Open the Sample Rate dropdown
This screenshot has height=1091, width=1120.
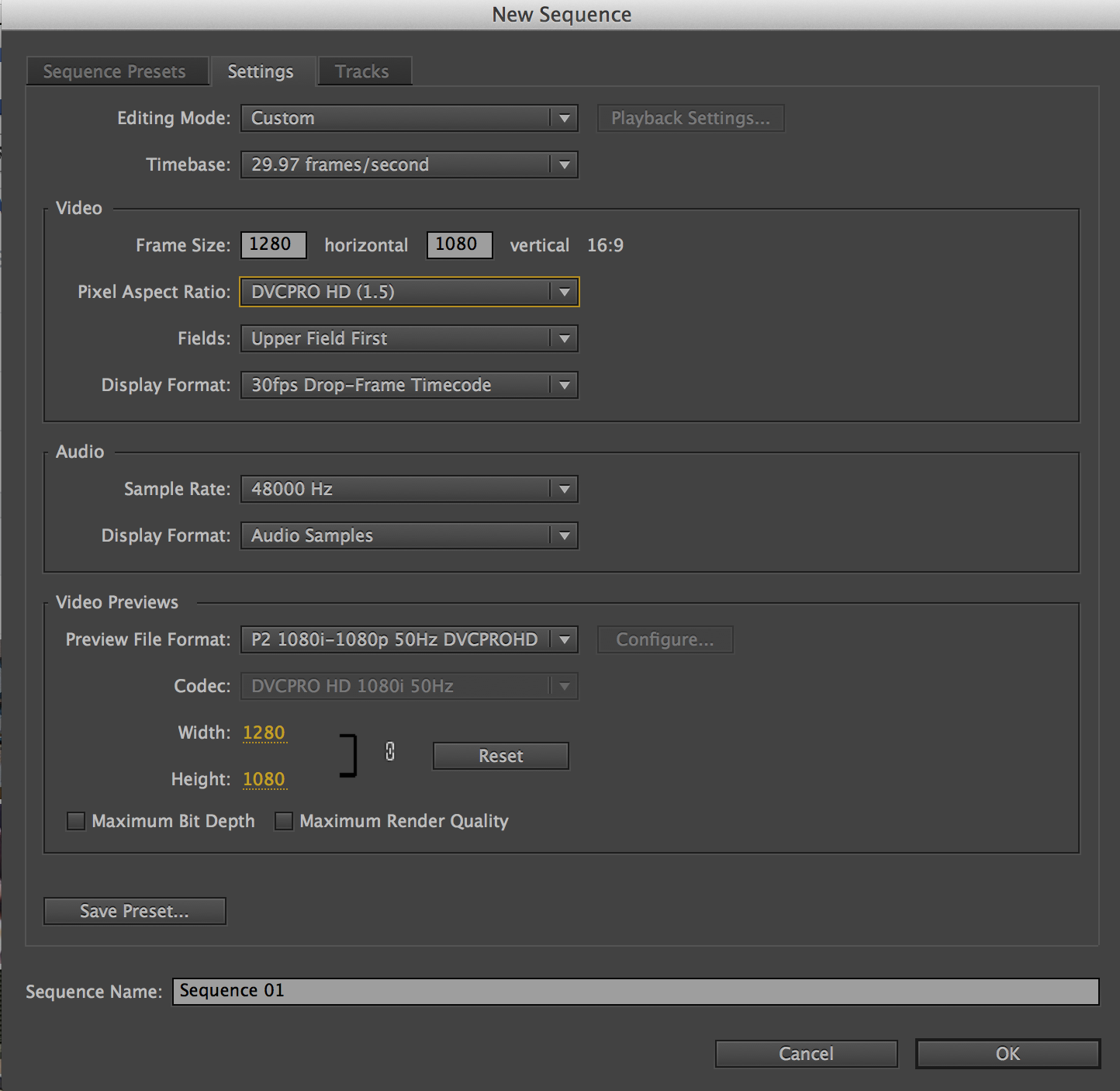coord(409,489)
